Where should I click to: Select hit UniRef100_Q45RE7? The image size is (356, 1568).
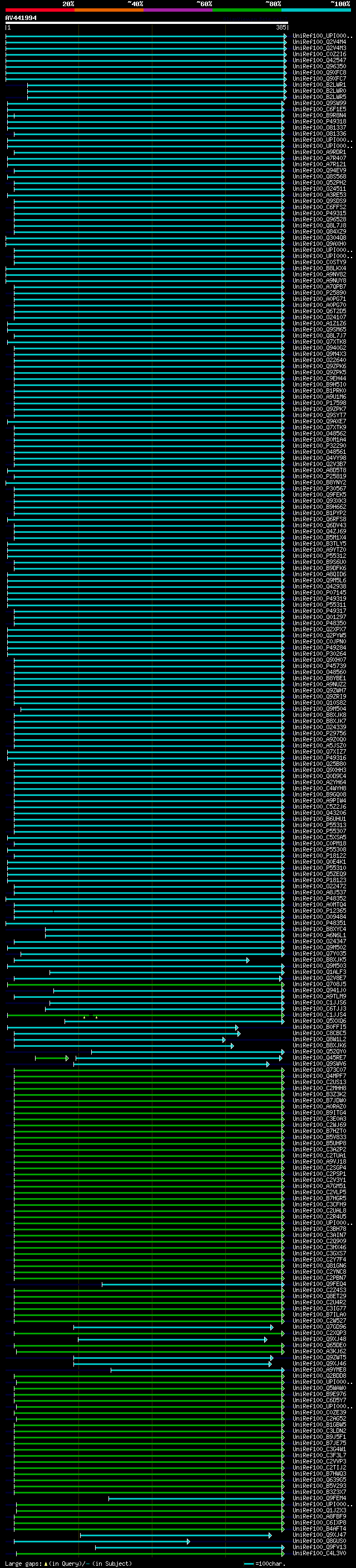pyautogui.click(x=319, y=1057)
